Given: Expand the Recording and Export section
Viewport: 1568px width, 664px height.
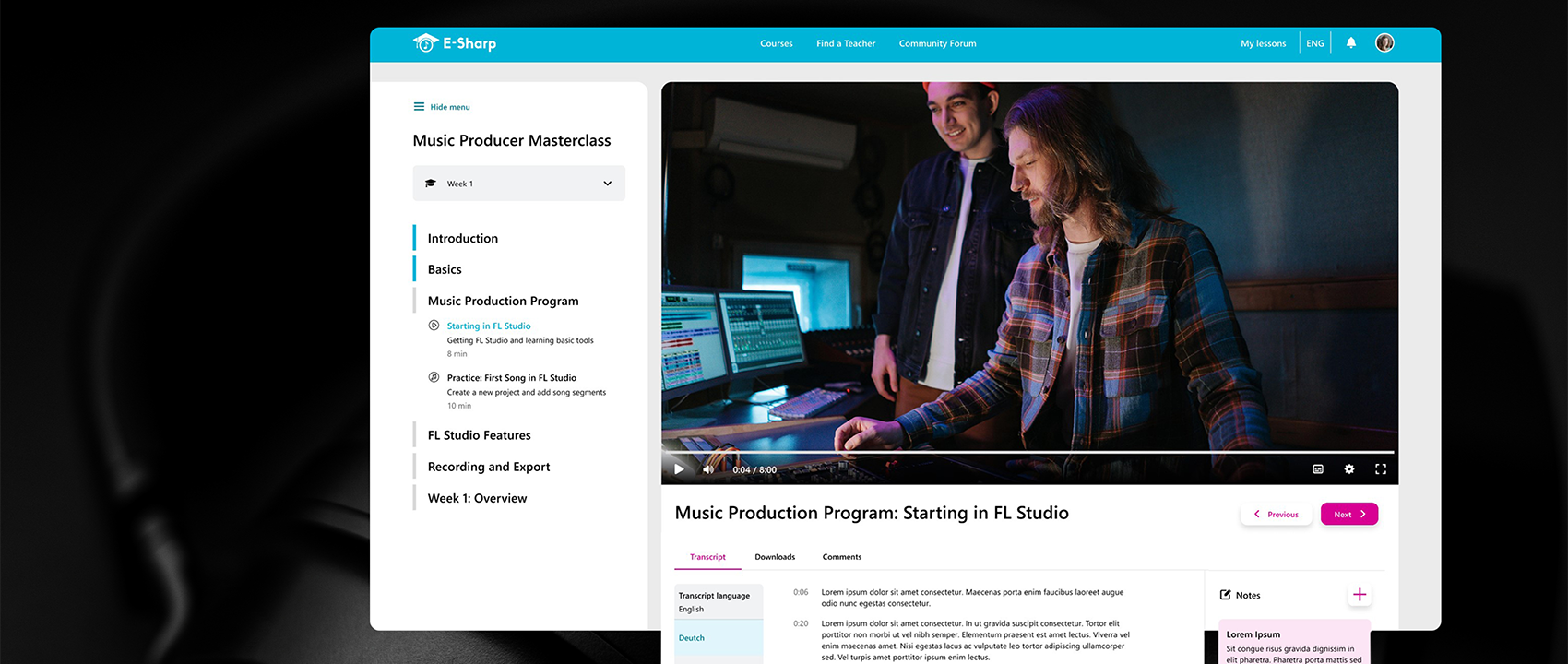Looking at the screenshot, I should click(488, 467).
